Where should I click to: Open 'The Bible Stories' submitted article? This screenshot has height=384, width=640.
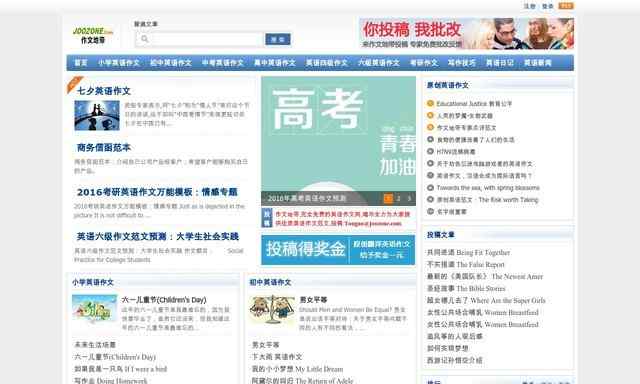[466, 289]
